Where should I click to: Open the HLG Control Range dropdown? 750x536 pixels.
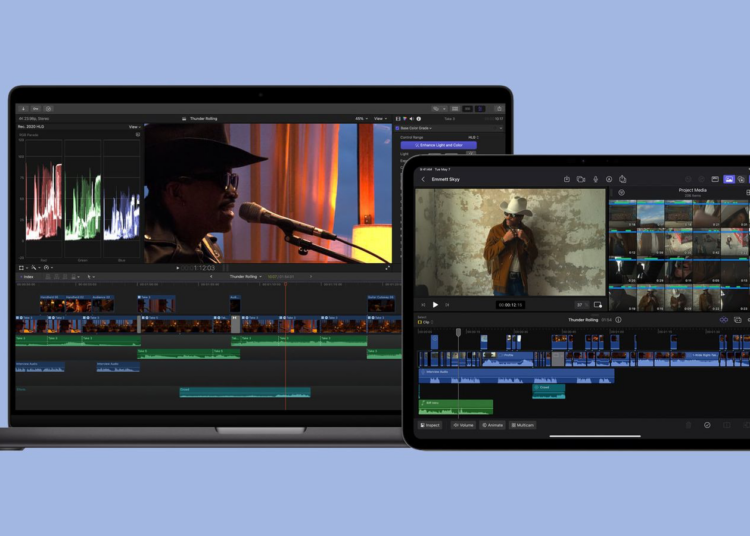(474, 137)
